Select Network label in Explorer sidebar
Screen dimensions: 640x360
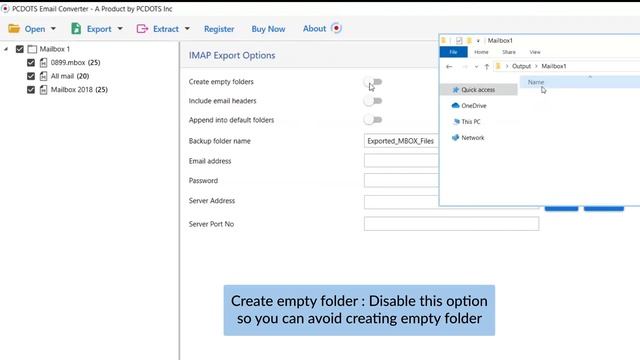pos(473,138)
